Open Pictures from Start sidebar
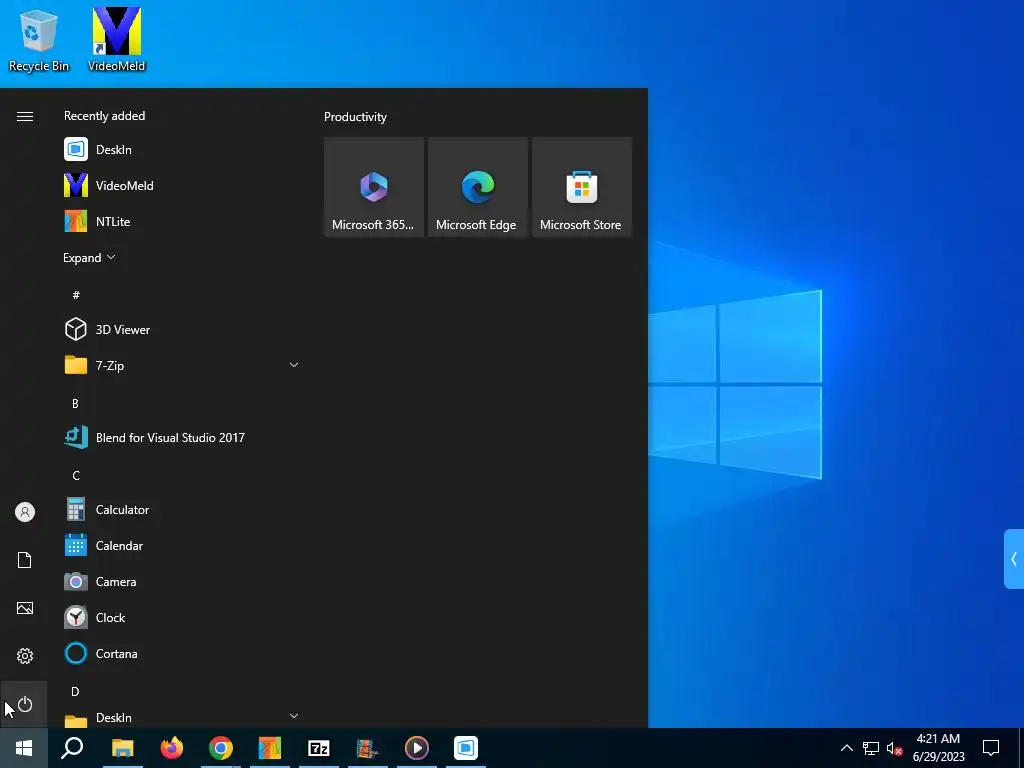The width and height of the screenshot is (1024, 768). pyautogui.click(x=25, y=608)
